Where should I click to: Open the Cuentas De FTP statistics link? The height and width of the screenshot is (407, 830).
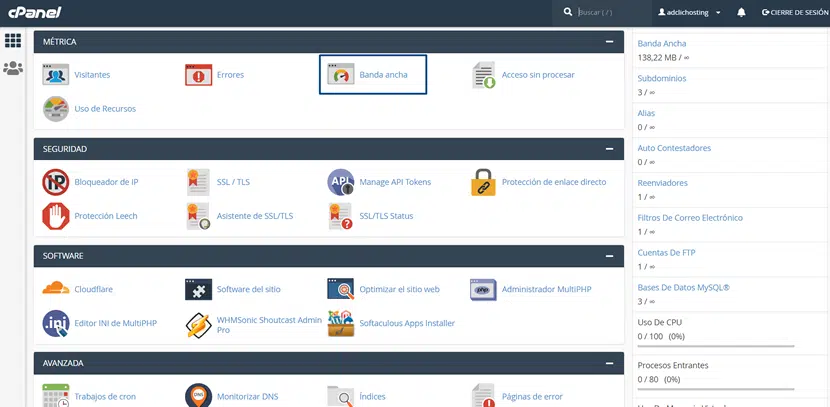(666, 252)
